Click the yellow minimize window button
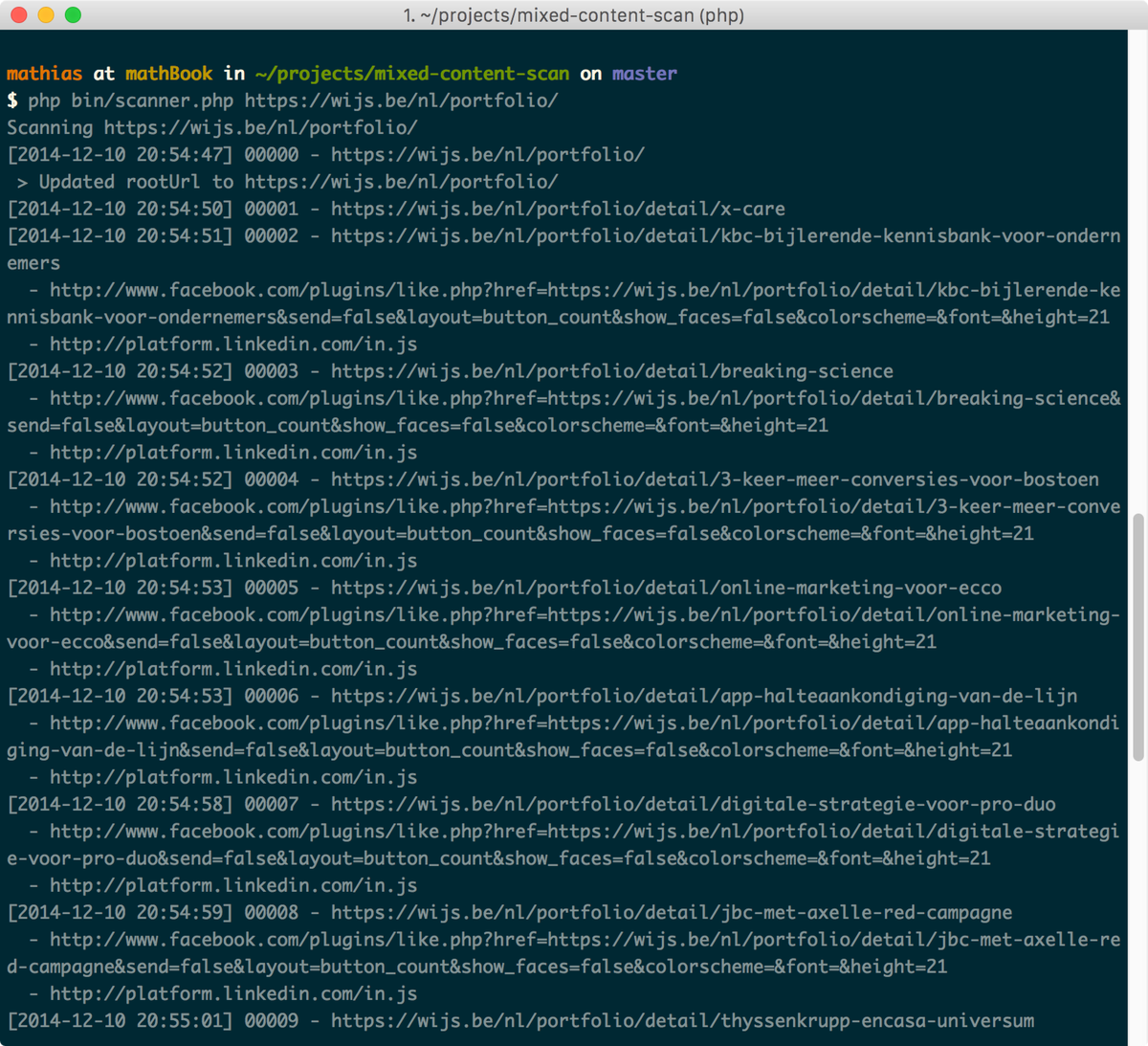Screen dimensions: 1148x1046 tap(46, 14)
